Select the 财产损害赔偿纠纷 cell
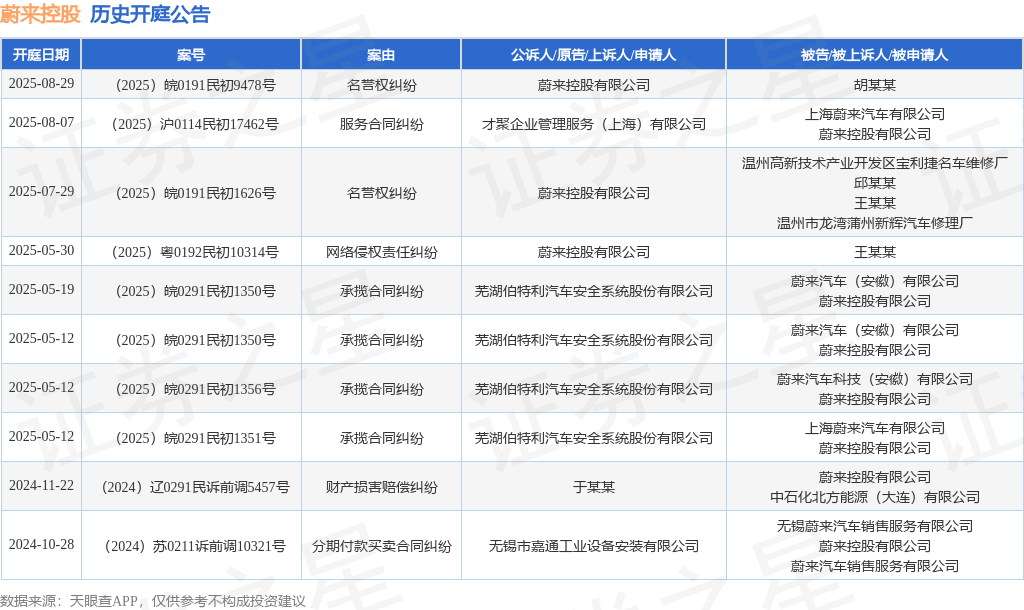 pyautogui.click(x=381, y=487)
